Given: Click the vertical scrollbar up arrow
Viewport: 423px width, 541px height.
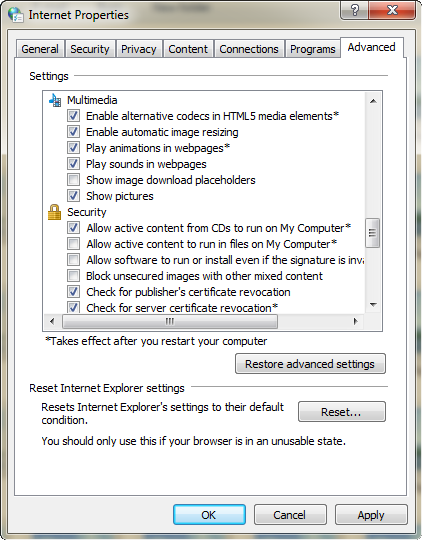Looking at the screenshot, I should click(x=373, y=101).
